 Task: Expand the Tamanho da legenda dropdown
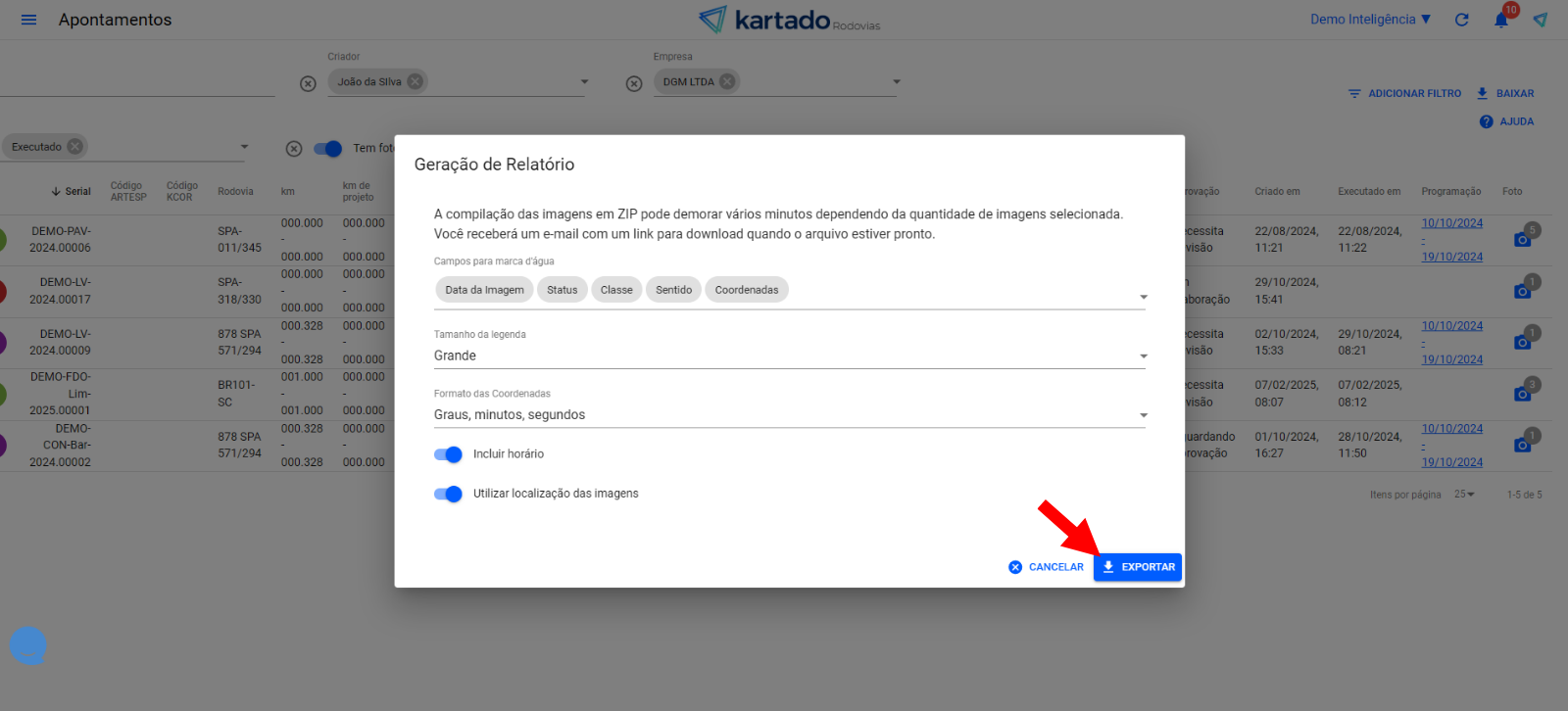coord(789,356)
